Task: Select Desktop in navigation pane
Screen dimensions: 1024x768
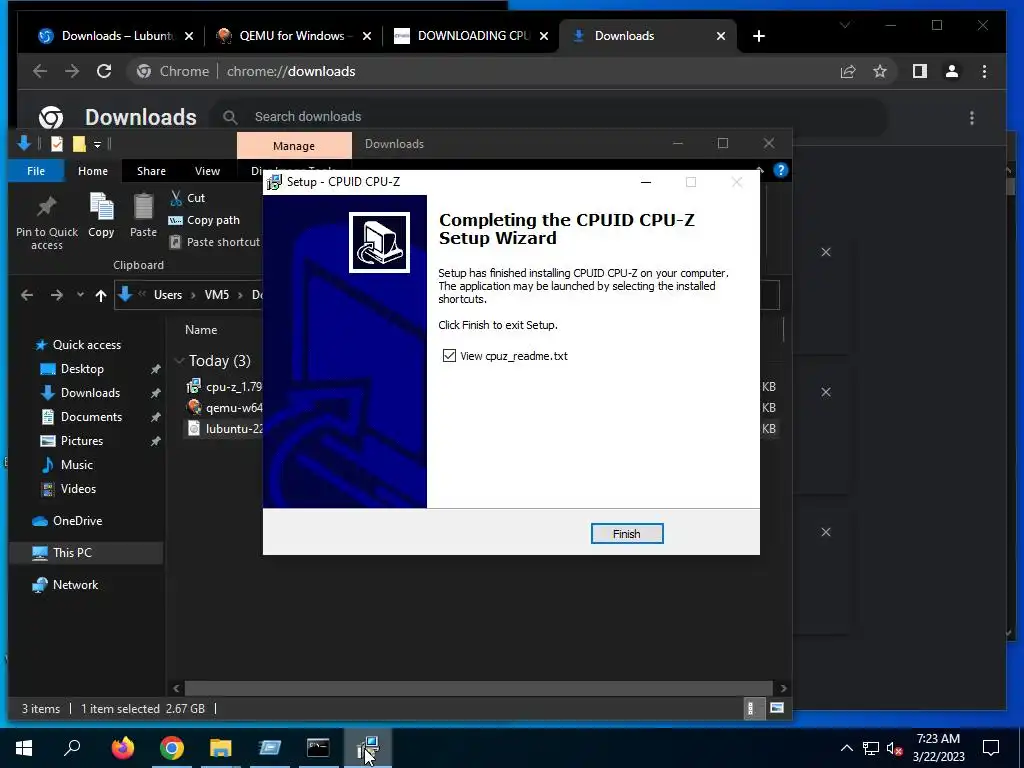Action: click(82, 368)
